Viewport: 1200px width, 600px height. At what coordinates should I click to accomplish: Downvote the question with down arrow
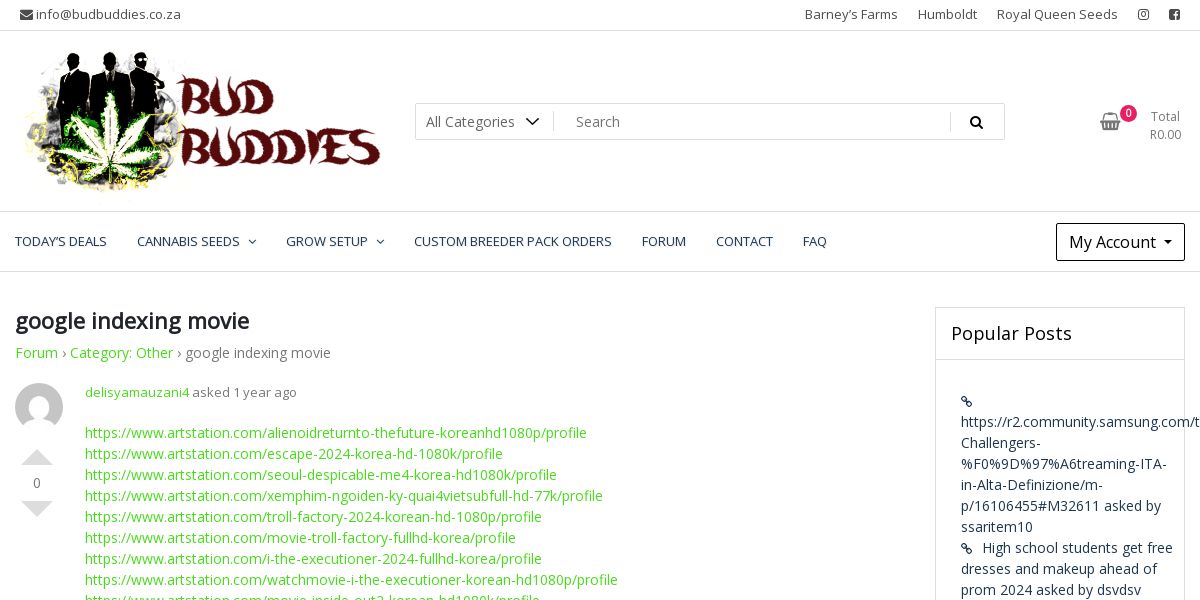pos(37,508)
